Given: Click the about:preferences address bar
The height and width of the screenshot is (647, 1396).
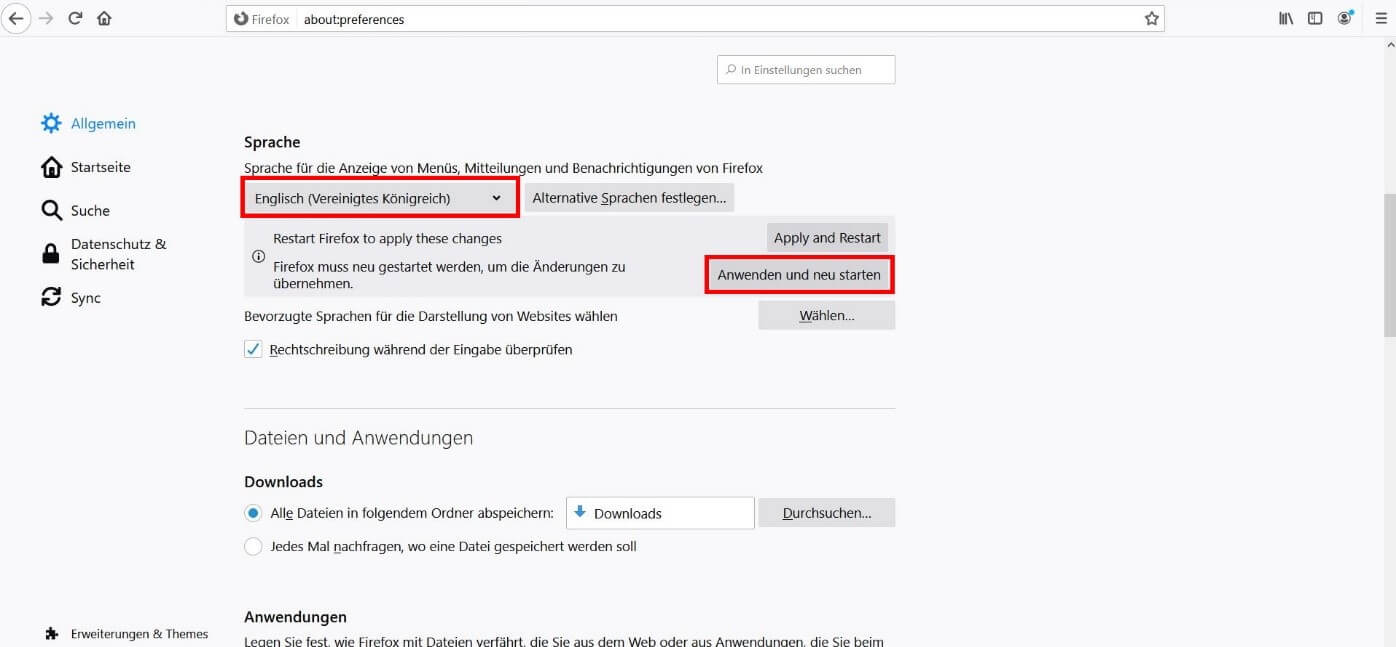Looking at the screenshot, I should click(695, 19).
